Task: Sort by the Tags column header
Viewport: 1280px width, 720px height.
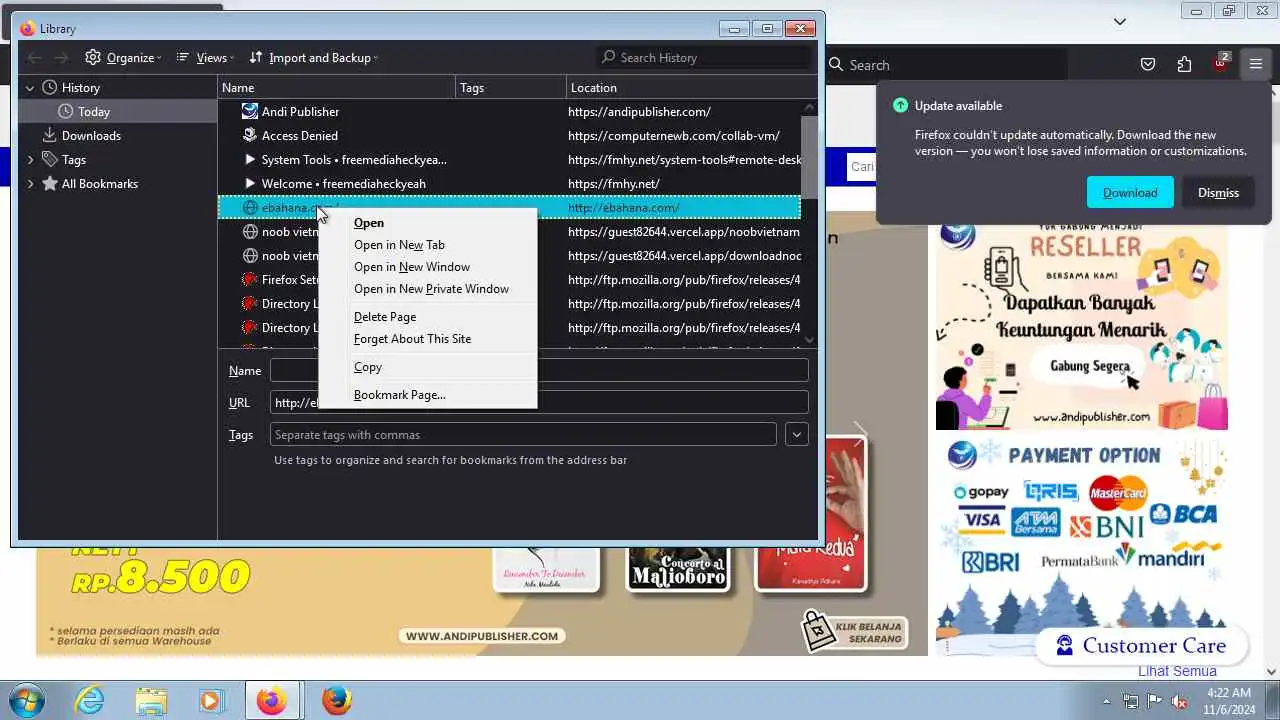Action: tap(511, 88)
